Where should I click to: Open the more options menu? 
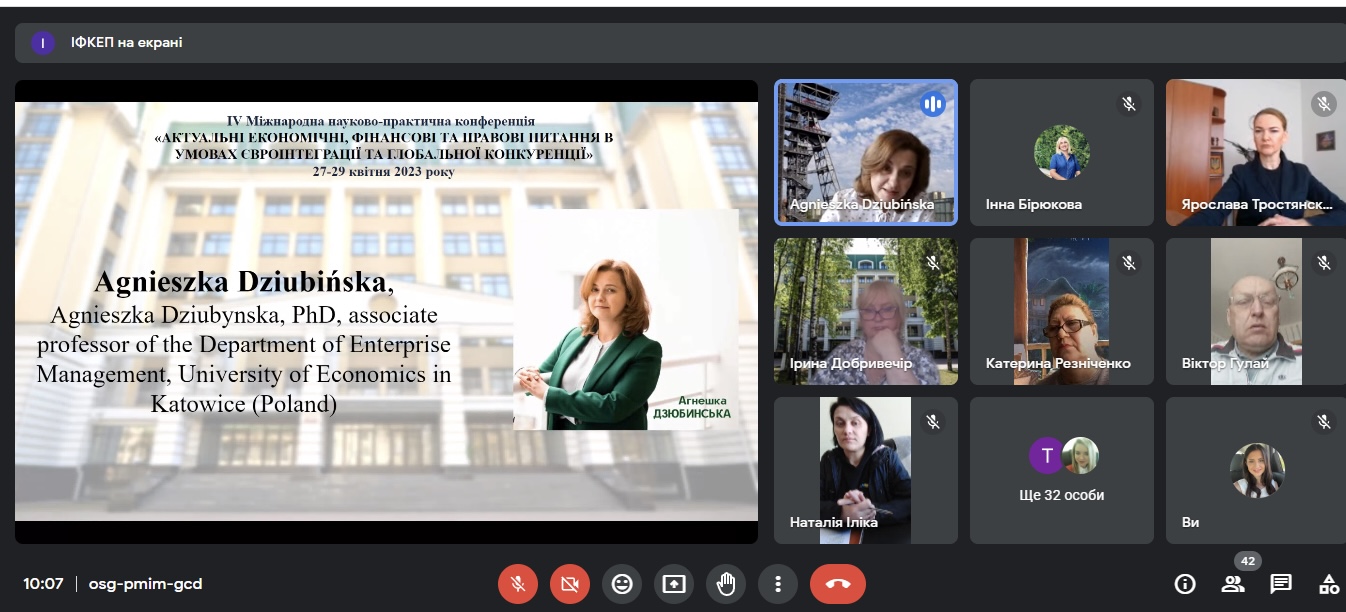click(778, 584)
